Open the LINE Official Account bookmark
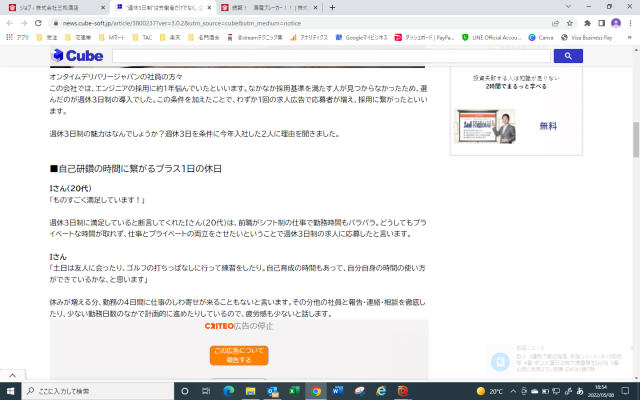The image size is (640, 400). (491, 38)
